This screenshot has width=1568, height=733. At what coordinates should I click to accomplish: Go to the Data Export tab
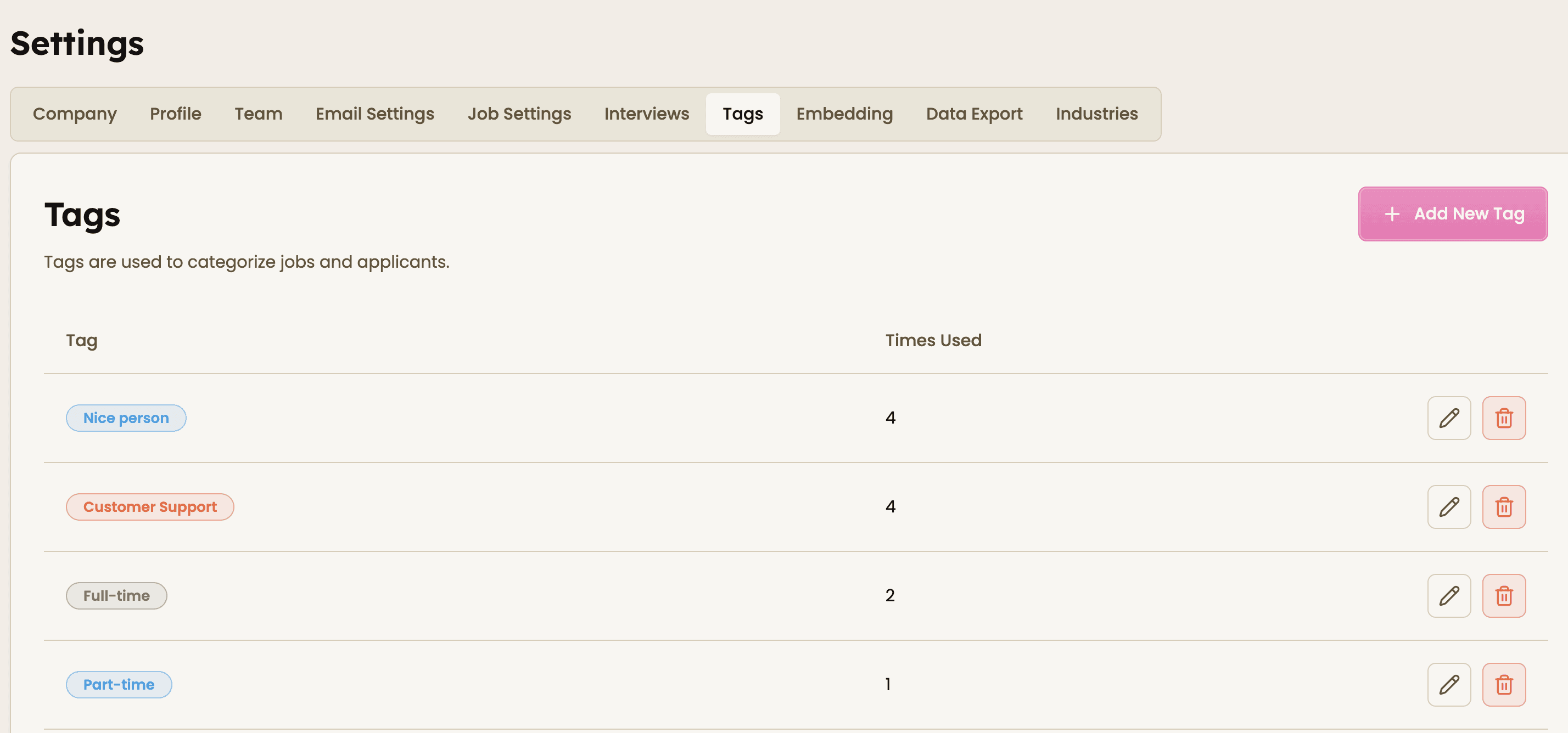[x=974, y=114]
